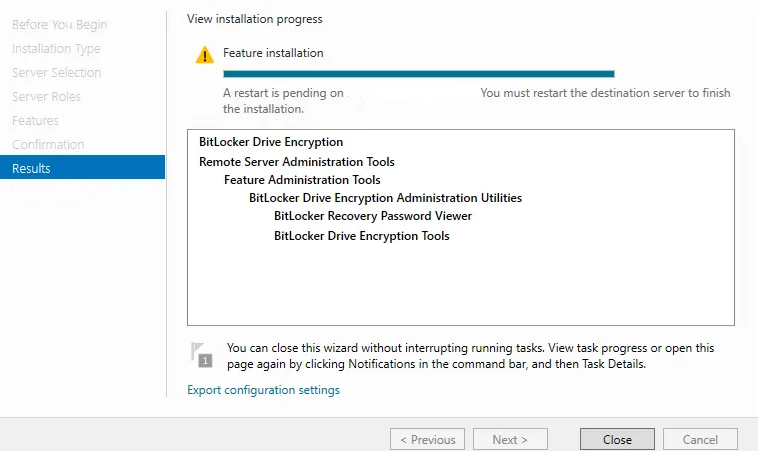Select BitLocker Drive Encryption Tools item
The image size is (770, 451).
[x=361, y=236]
